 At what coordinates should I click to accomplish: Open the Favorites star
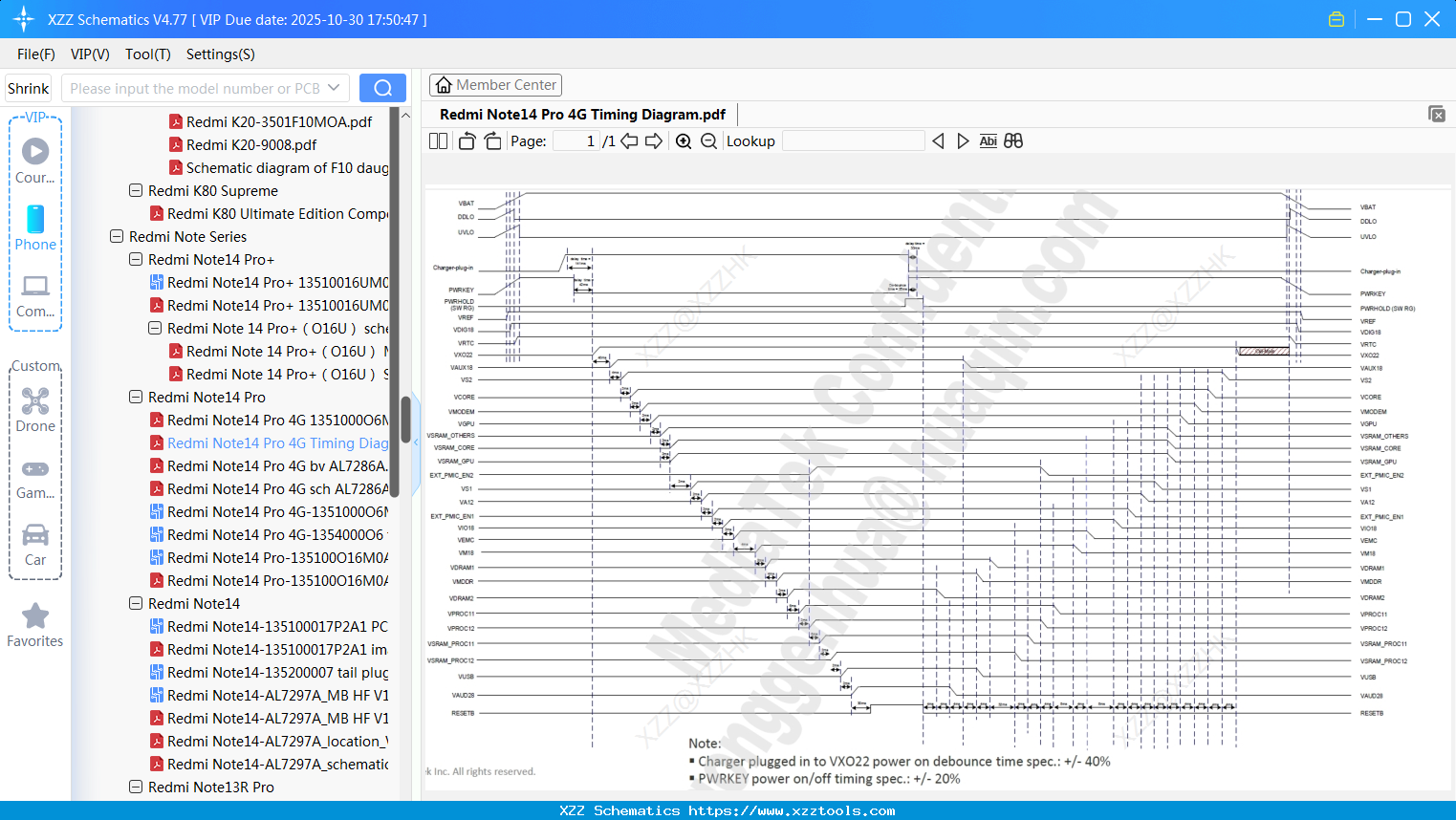coord(35,616)
